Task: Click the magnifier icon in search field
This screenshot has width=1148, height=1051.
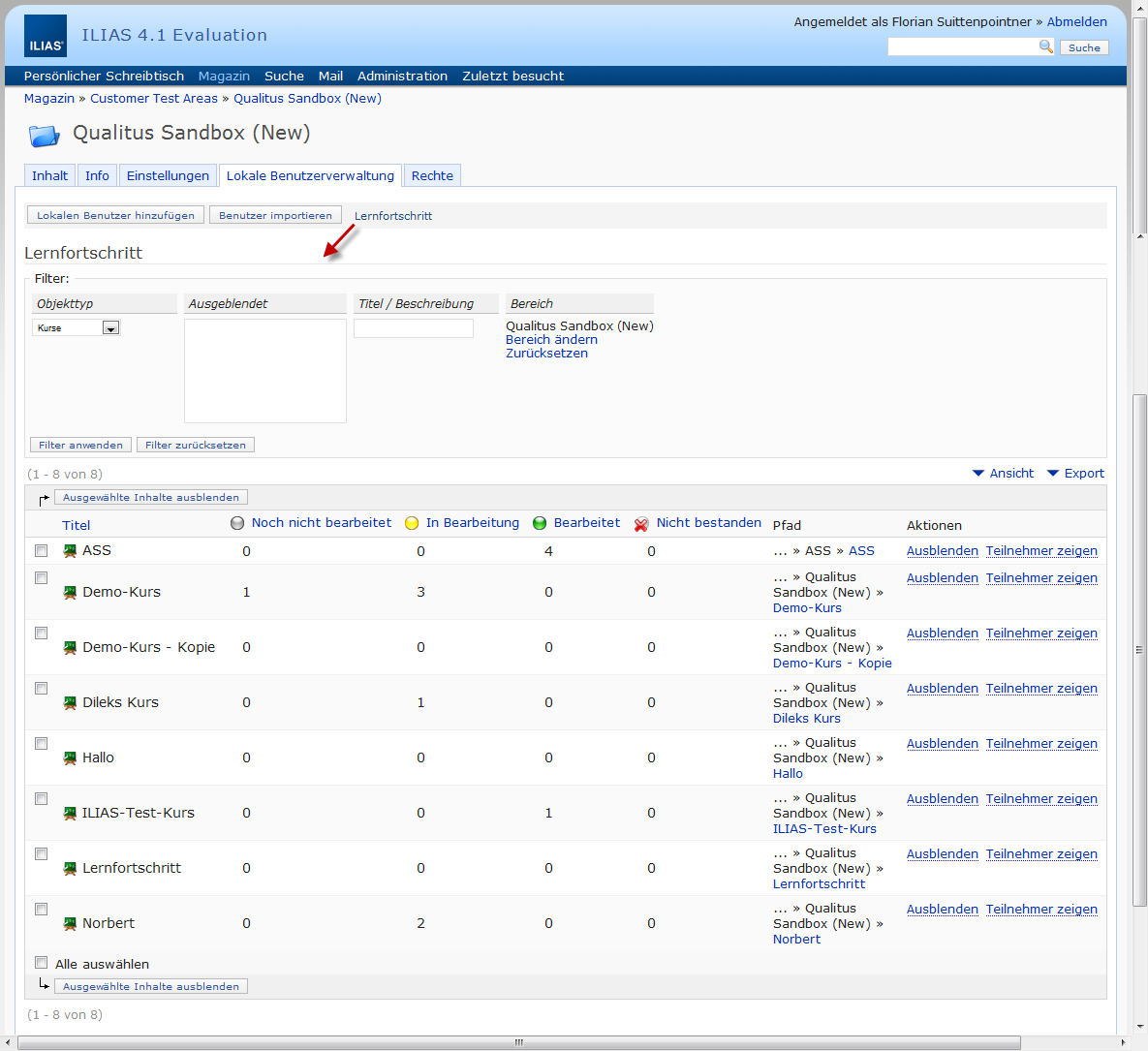Action: click(x=1045, y=46)
